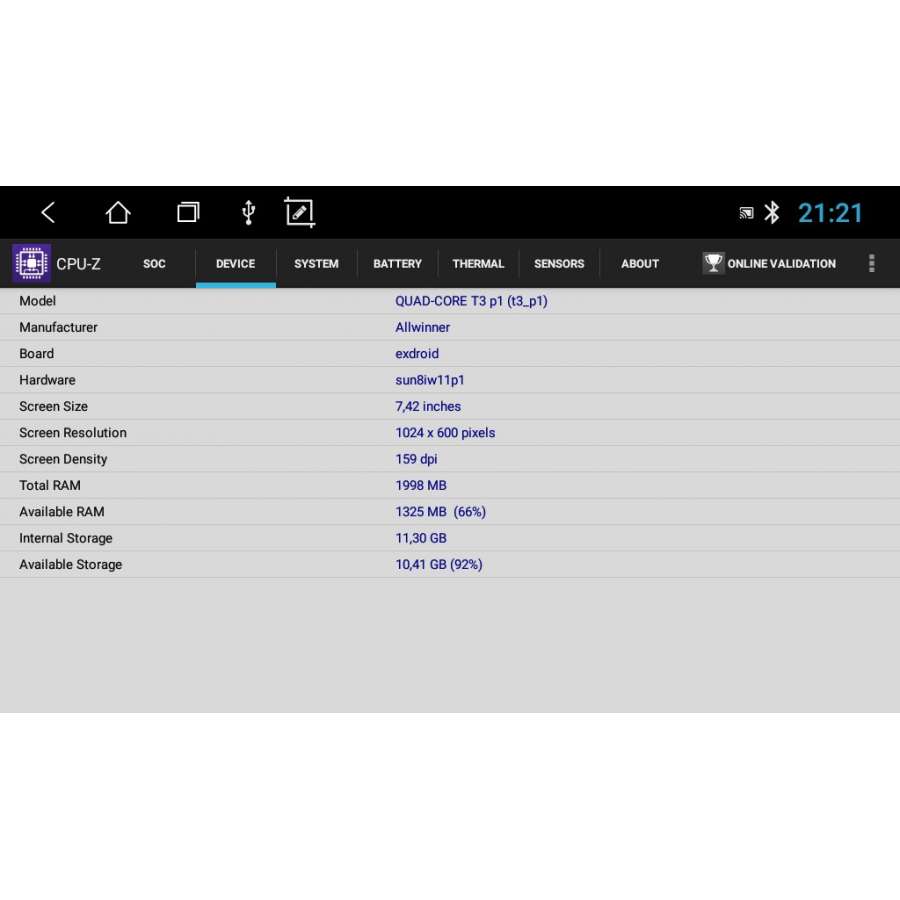Tap the 21:21 clock
900x900 pixels.
coord(830,213)
